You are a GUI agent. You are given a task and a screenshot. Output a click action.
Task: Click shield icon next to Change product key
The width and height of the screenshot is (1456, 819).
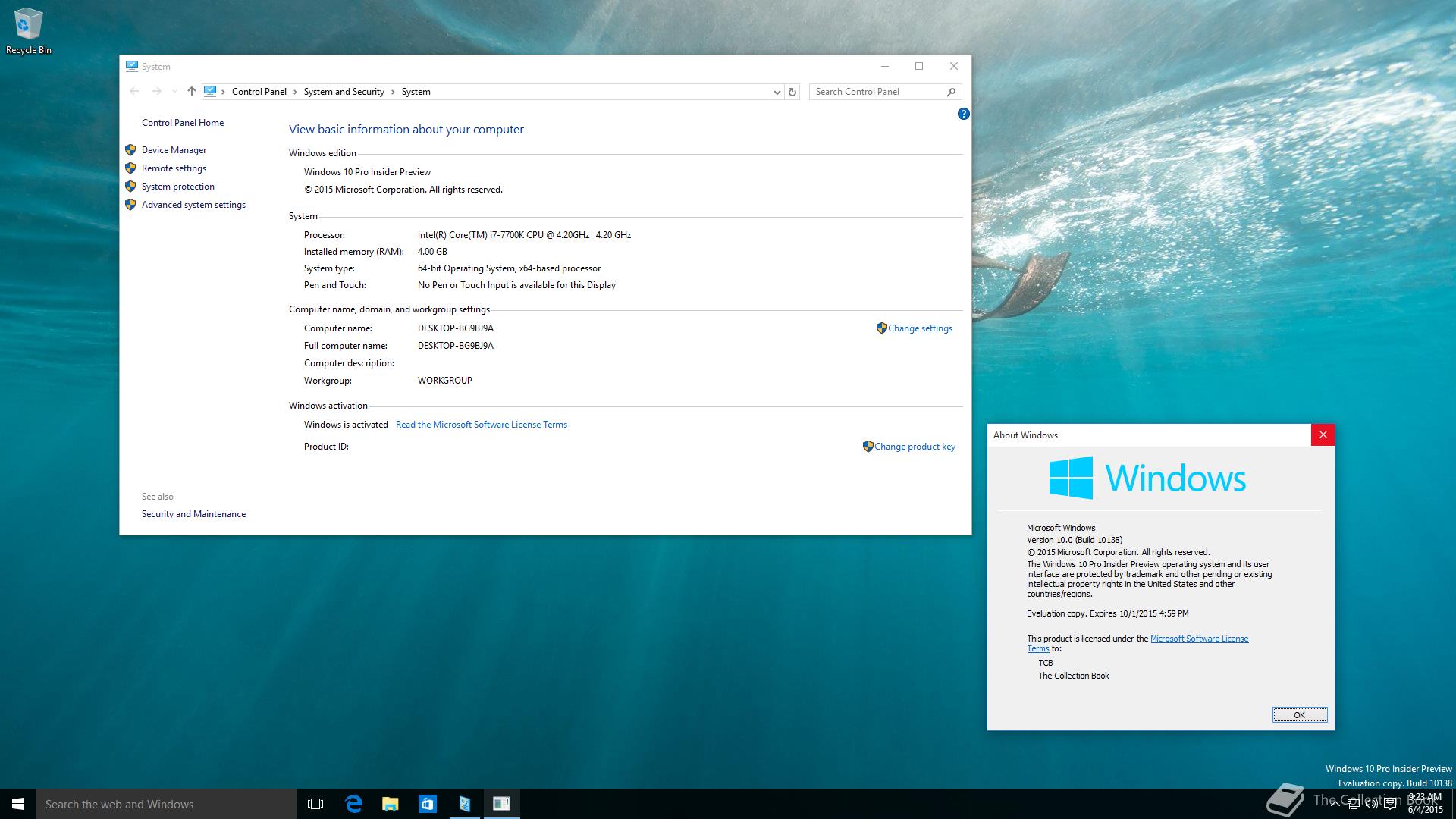tap(868, 447)
